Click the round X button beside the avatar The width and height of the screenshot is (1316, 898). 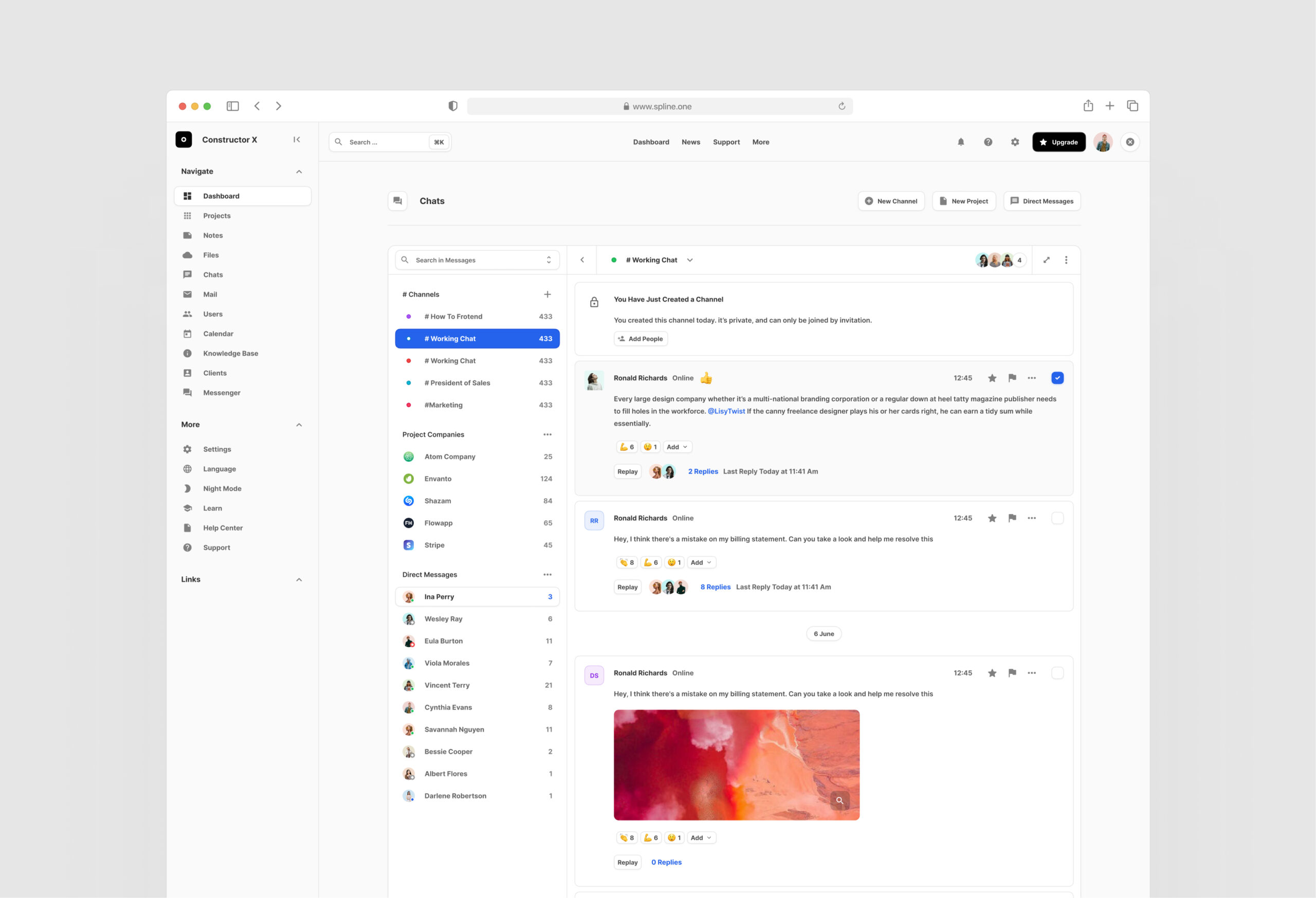[1130, 142]
